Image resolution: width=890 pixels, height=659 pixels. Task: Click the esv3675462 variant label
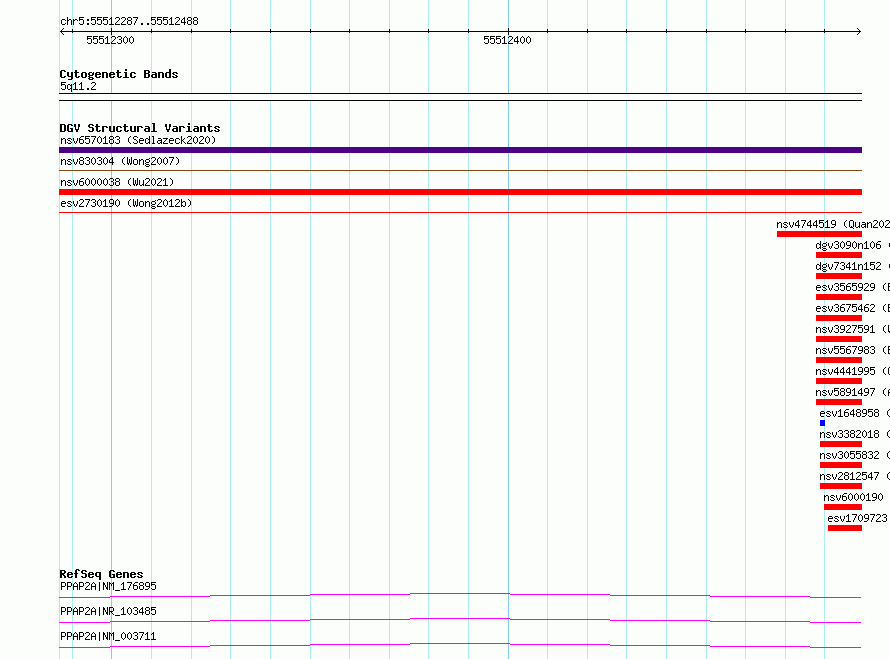click(x=846, y=308)
